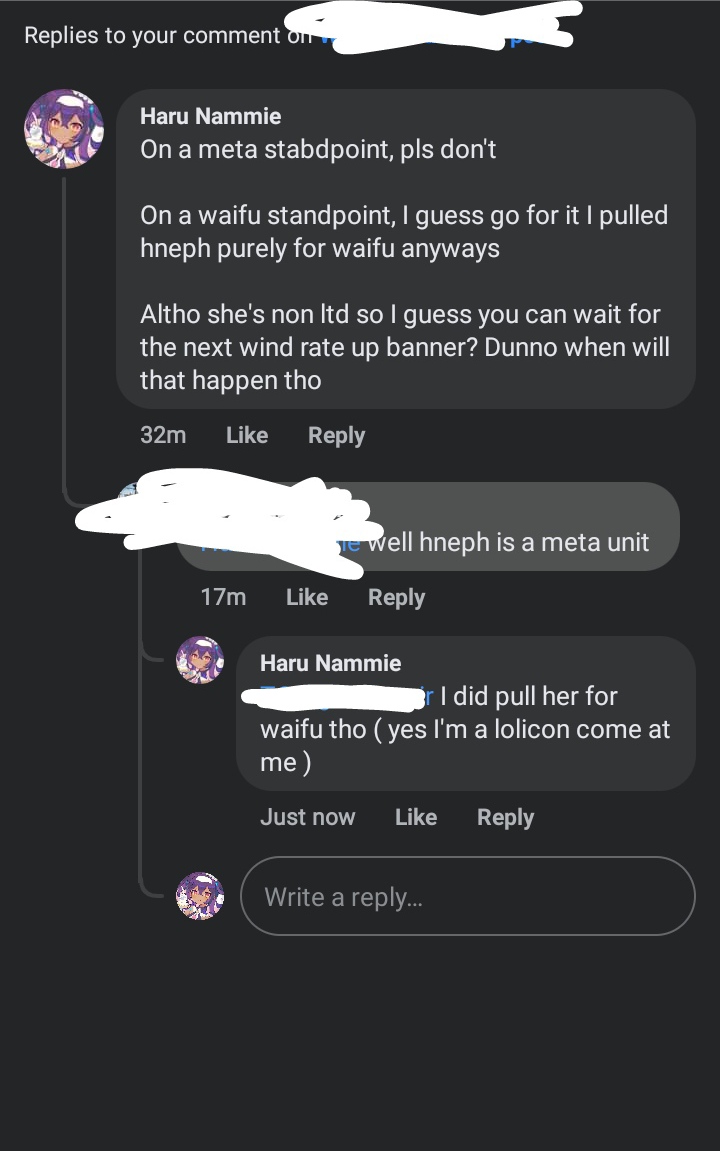The image size is (720, 1151).
Task: Open the 32m timestamp
Action: click(163, 435)
